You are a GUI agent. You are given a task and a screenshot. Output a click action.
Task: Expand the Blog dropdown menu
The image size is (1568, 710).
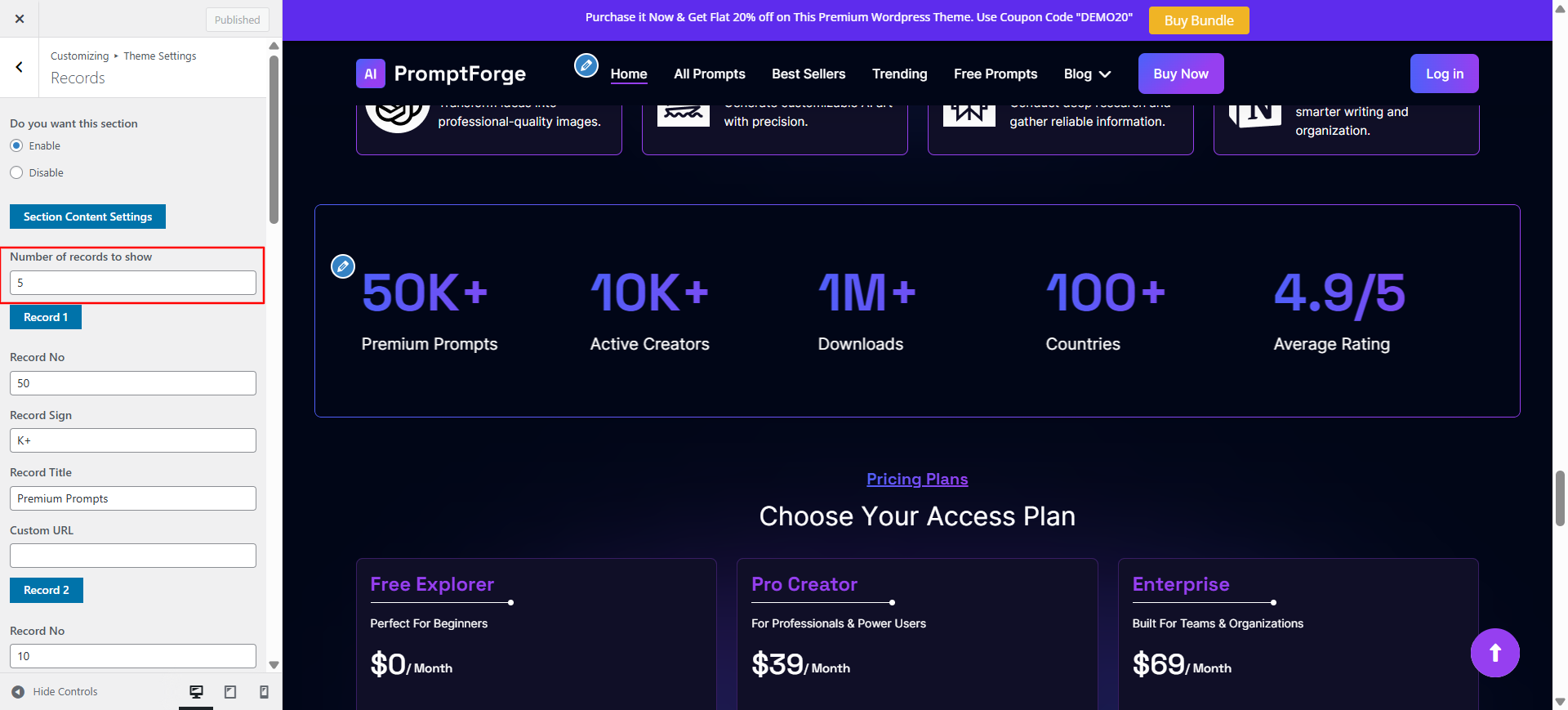[1087, 74]
